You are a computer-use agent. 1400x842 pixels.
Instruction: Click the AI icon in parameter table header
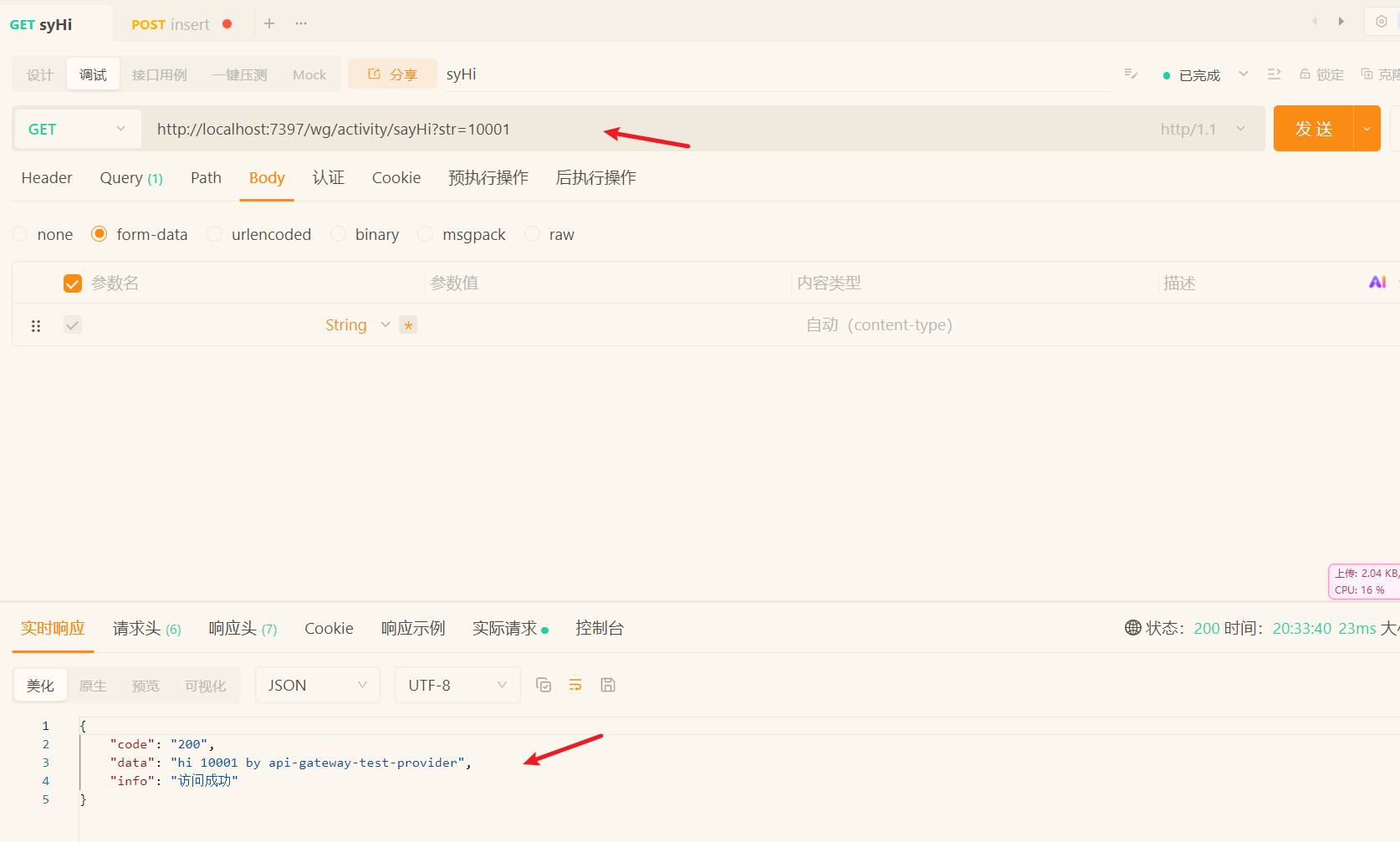(1377, 283)
